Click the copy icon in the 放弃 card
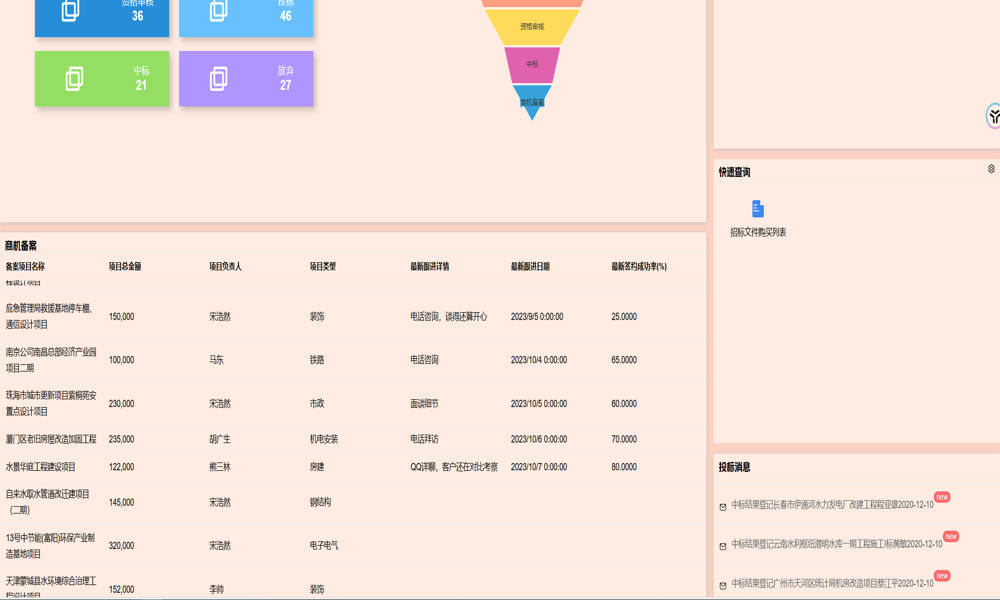1000x600 pixels. click(218, 79)
